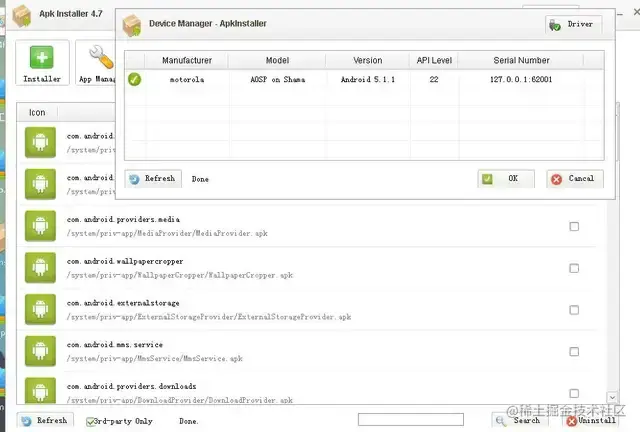
Task: Cancel the Device Manager dialog
Action: pos(575,179)
